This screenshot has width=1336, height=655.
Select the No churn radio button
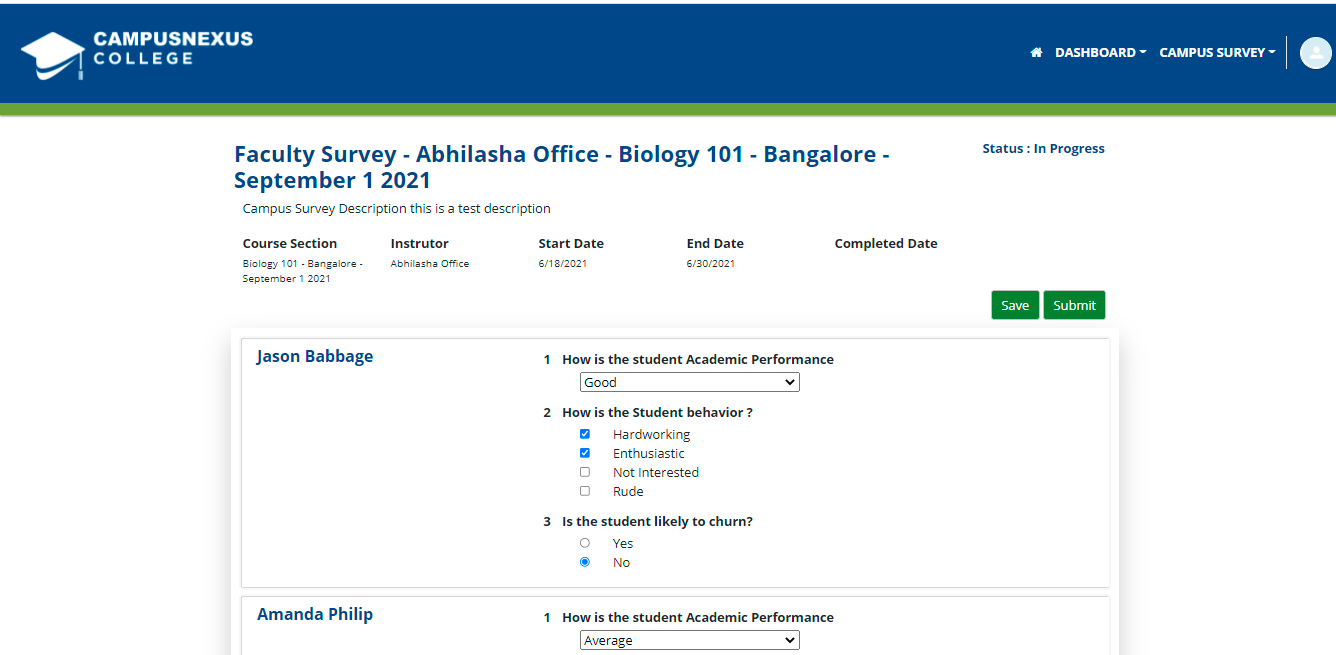[x=585, y=561]
